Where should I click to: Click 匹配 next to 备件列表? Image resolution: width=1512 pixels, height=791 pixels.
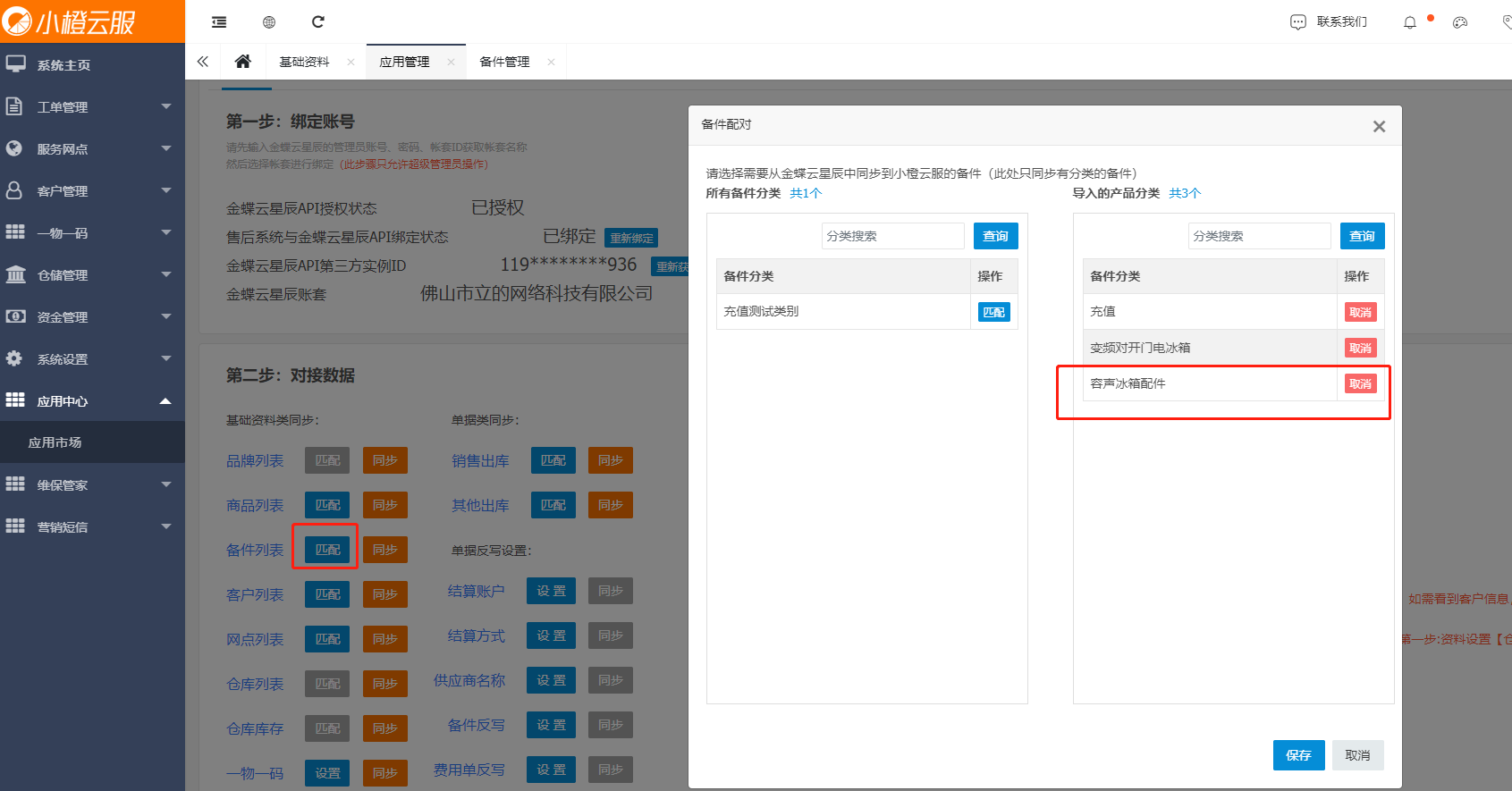327,550
